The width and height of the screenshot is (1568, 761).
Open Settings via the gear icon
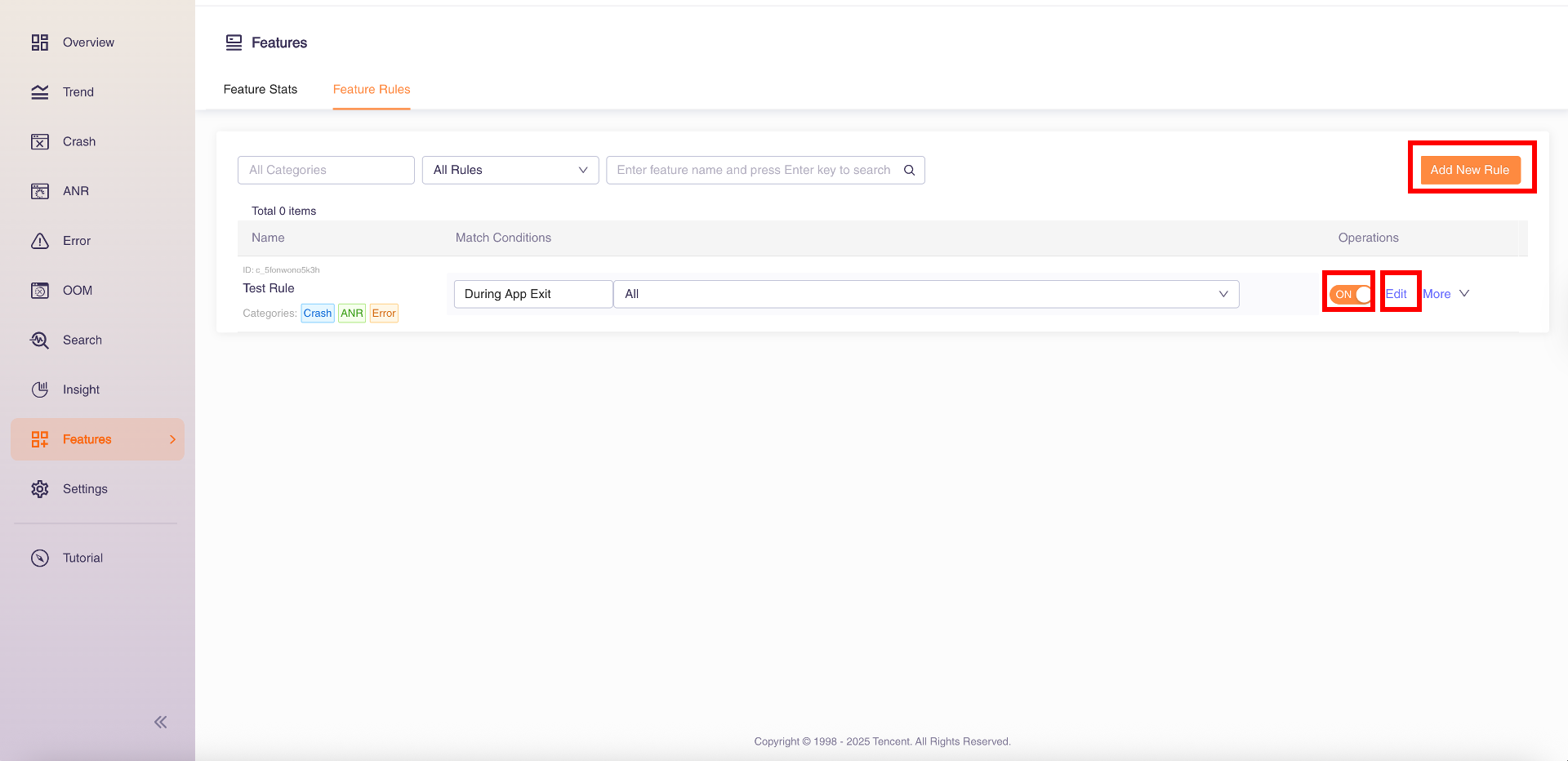point(40,489)
